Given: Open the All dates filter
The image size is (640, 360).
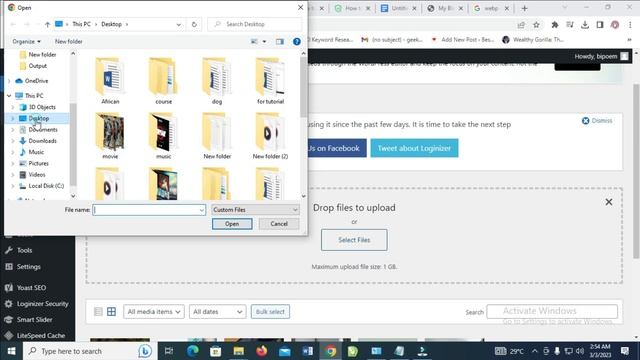Looking at the screenshot, I should 217,312.
